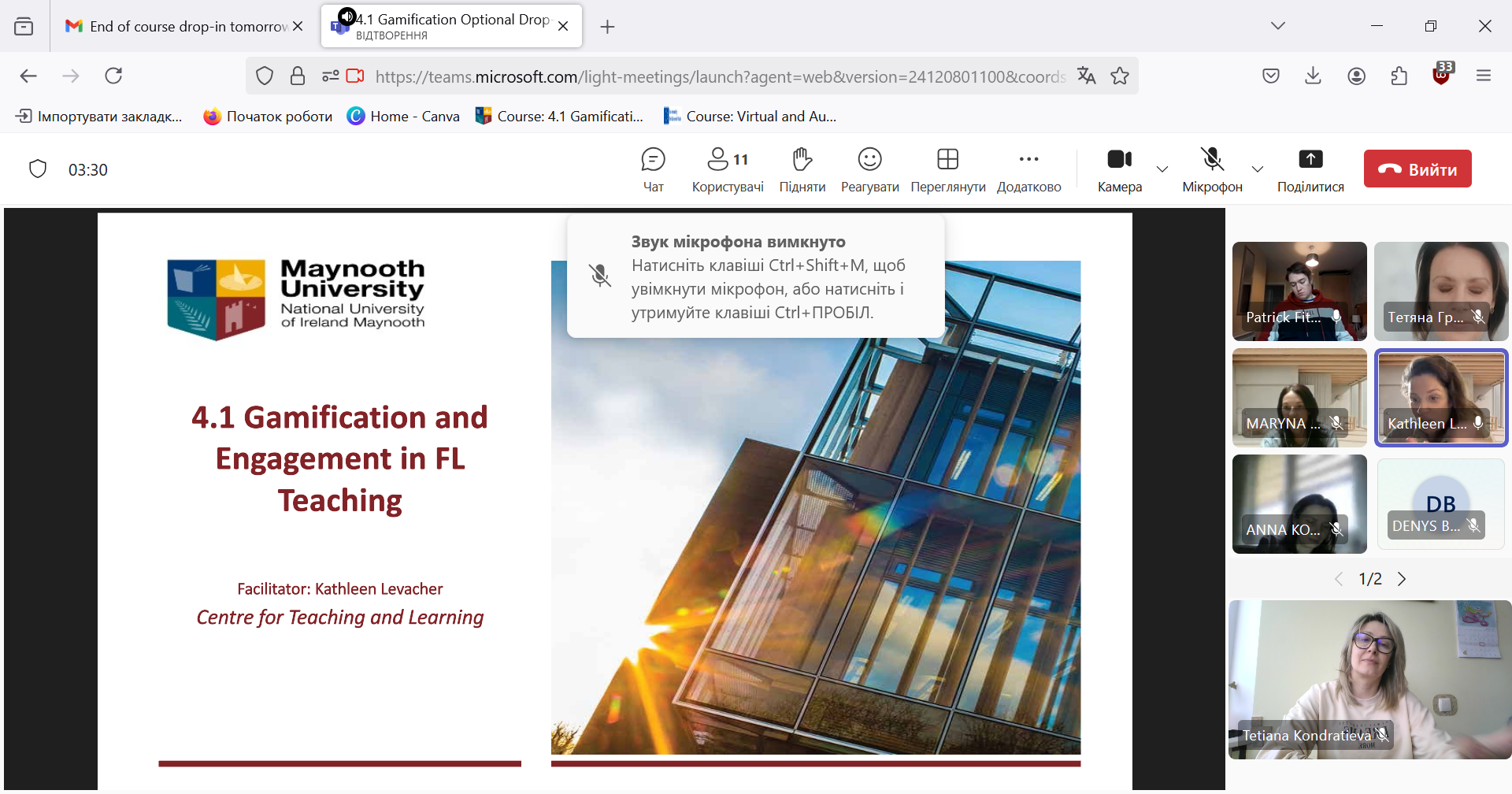
Task: Open the Home - Canva bookmark
Action: pyautogui.click(x=404, y=117)
